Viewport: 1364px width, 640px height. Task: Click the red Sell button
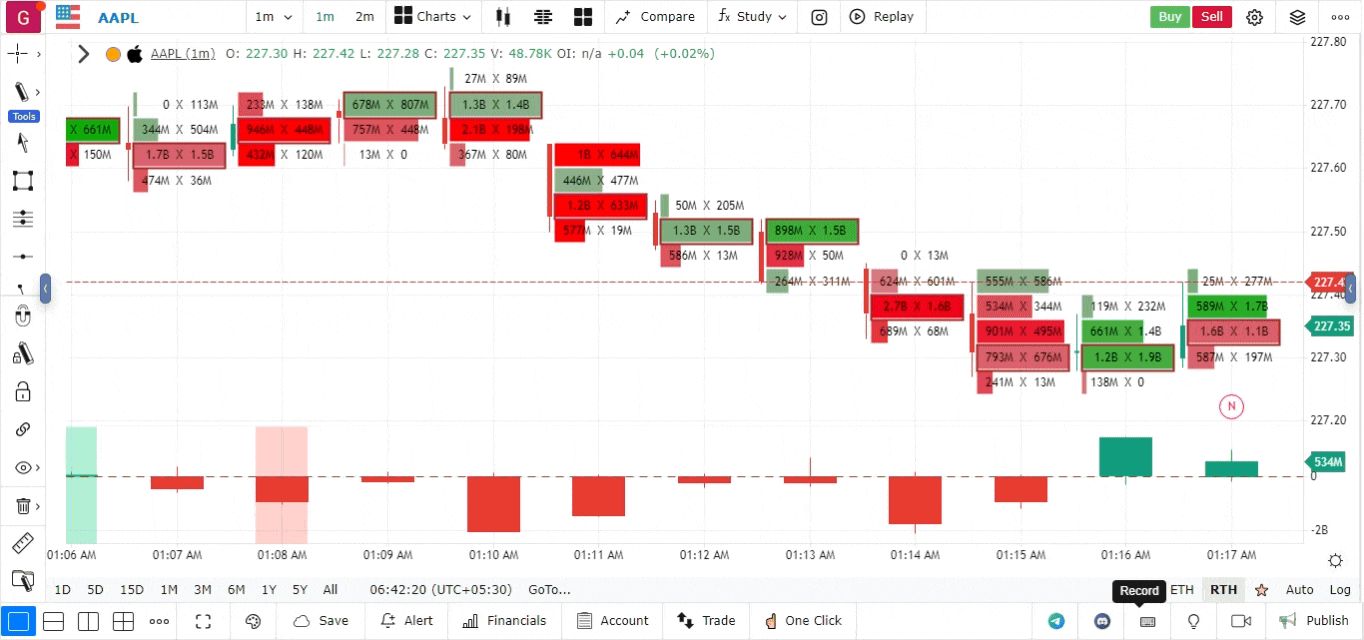coord(1211,16)
